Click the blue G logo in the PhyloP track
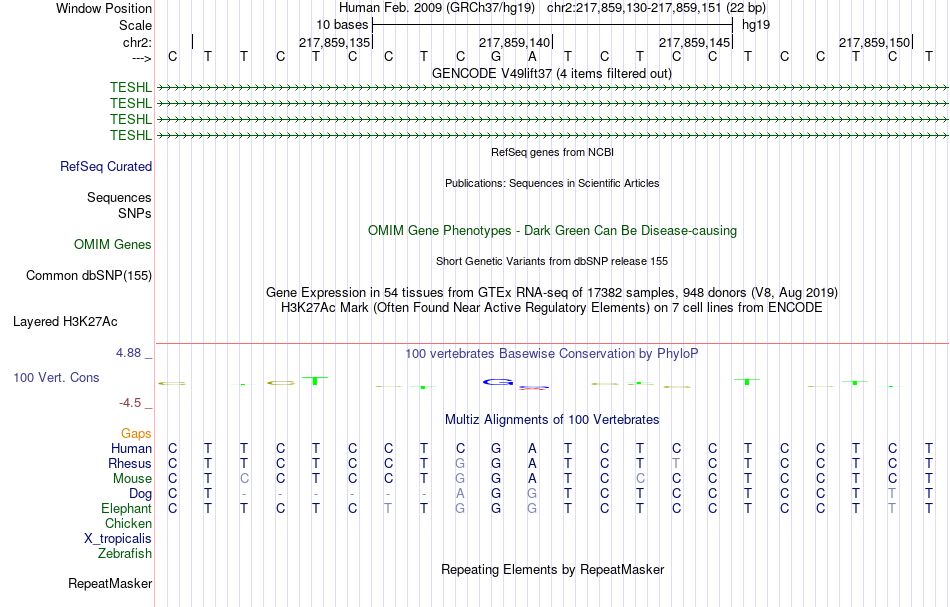 (498, 382)
